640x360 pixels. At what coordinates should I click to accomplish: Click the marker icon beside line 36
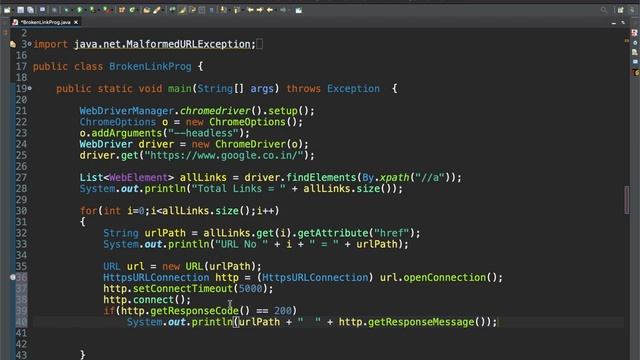point(13,277)
